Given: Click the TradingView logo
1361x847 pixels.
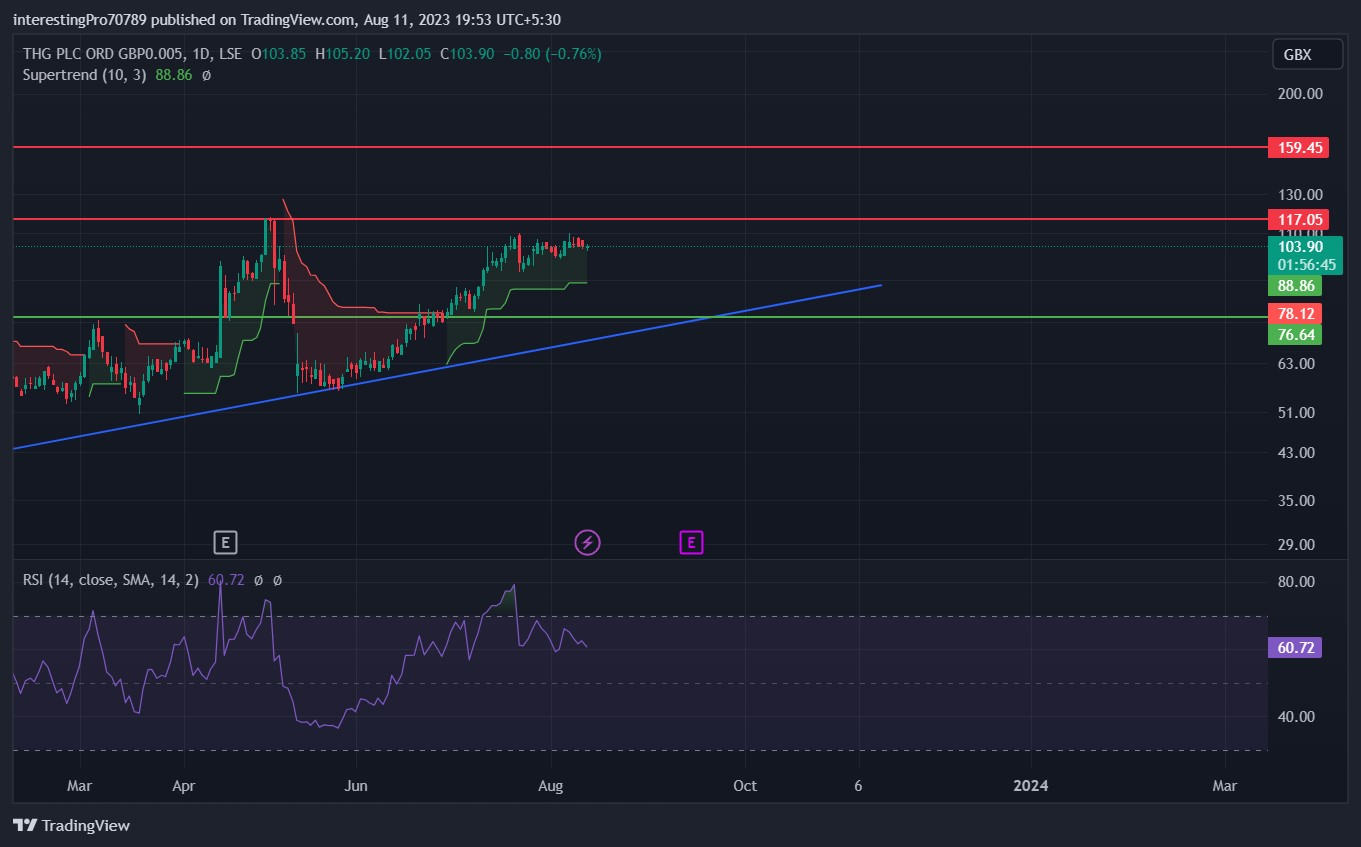Looking at the screenshot, I should point(71,825).
